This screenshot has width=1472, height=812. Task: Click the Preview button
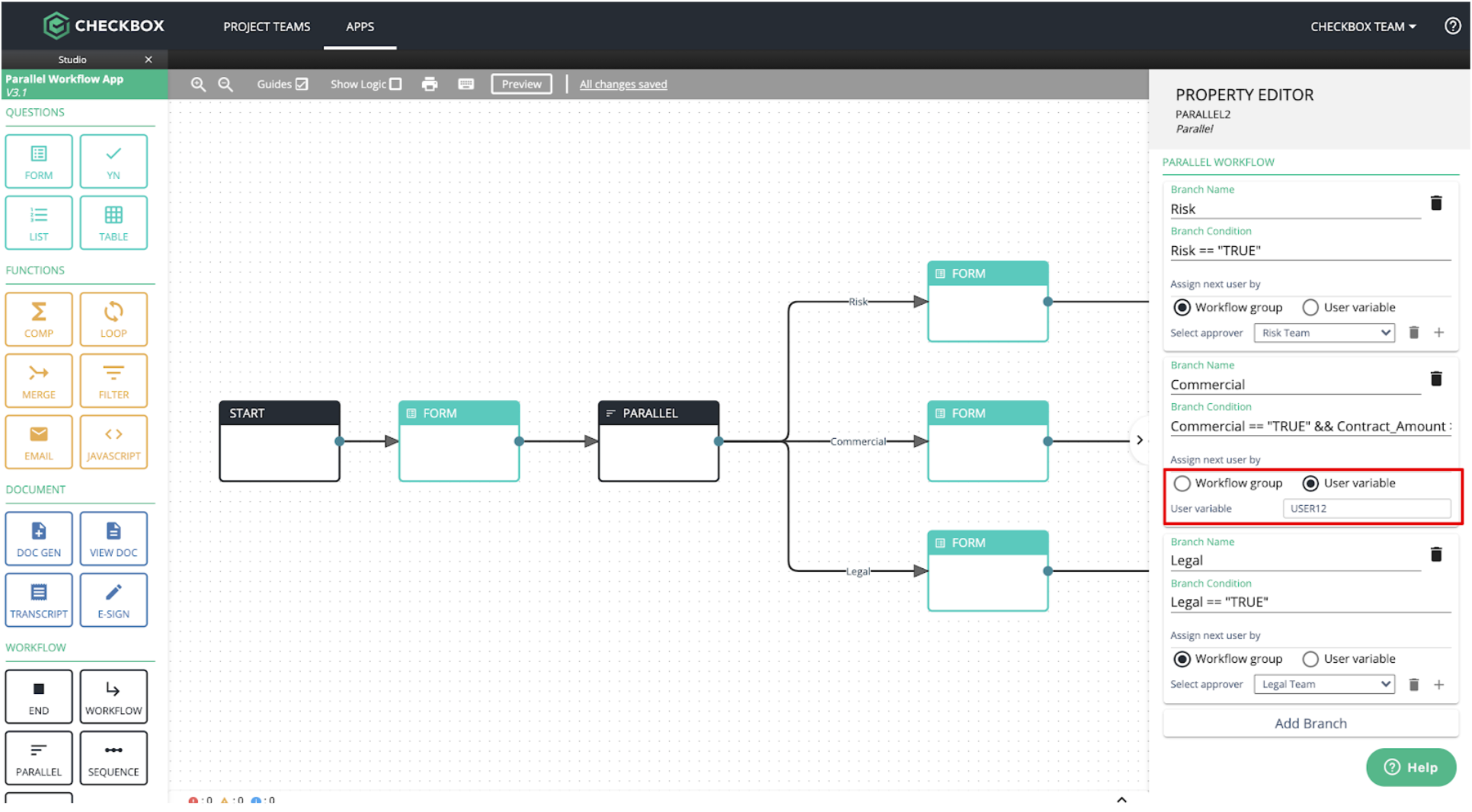[x=522, y=84]
